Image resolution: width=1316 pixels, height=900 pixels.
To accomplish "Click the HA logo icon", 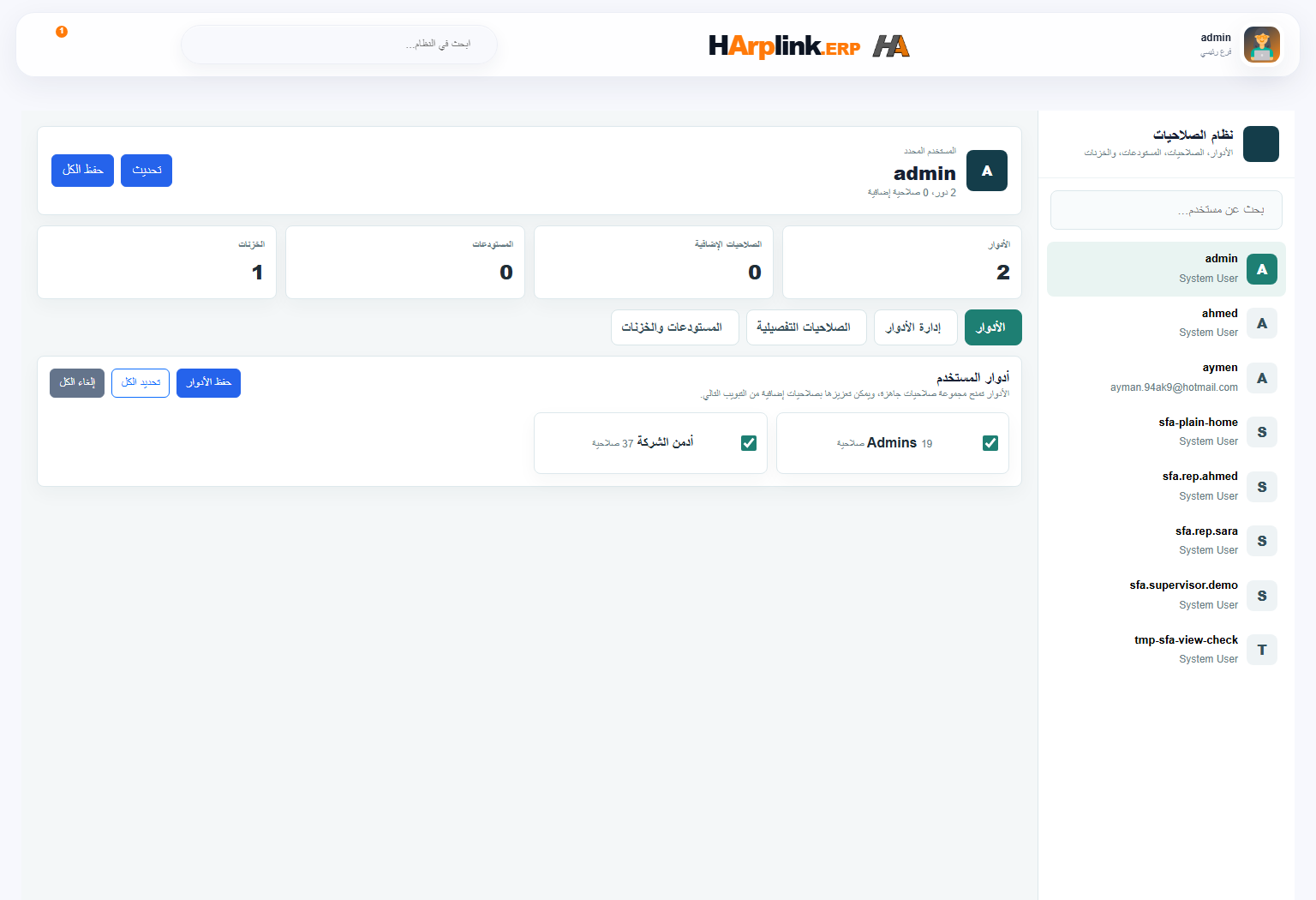I will pyautogui.click(x=891, y=46).
